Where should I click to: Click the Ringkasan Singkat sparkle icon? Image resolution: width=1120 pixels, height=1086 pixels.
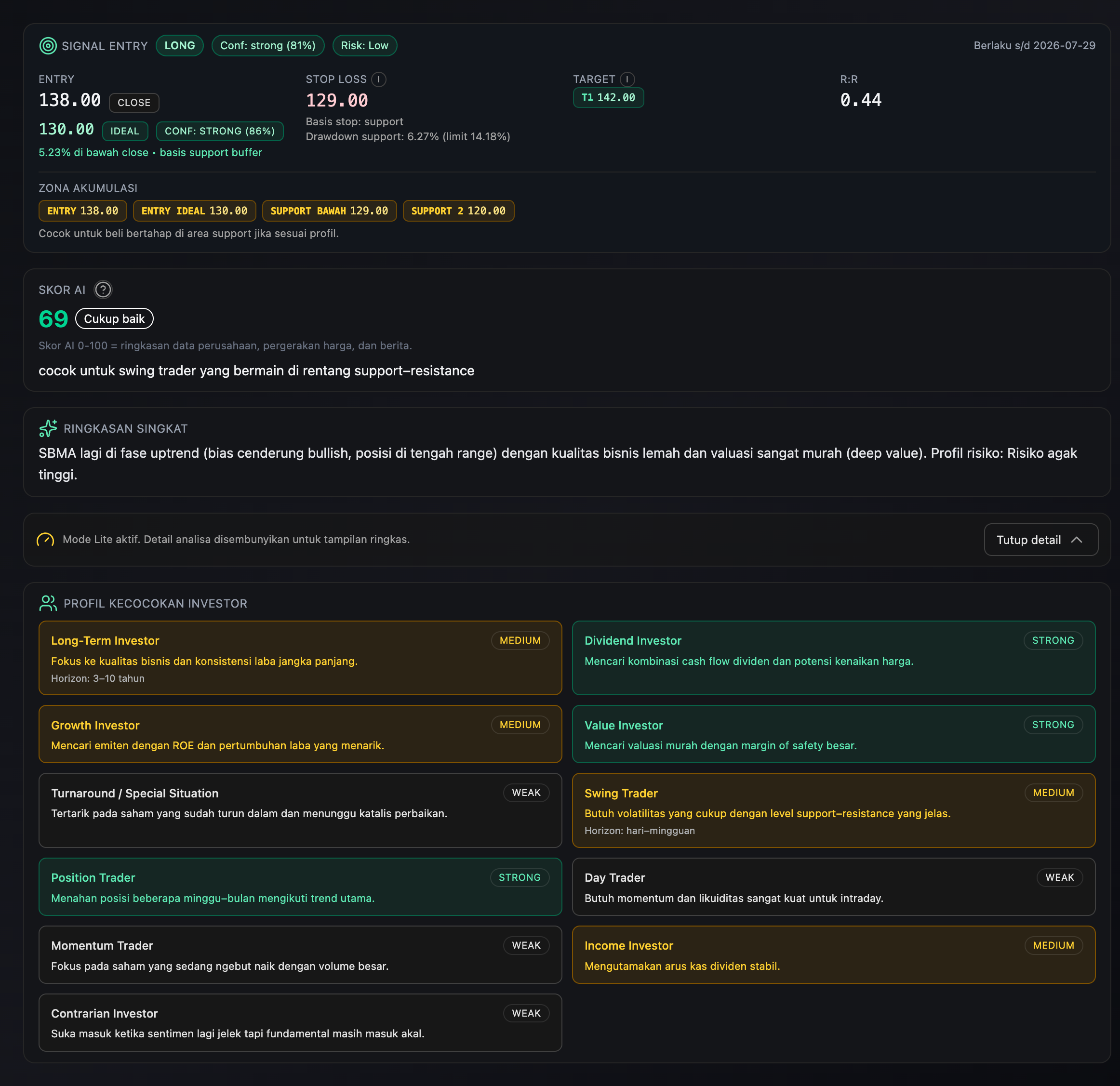[48, 428]
